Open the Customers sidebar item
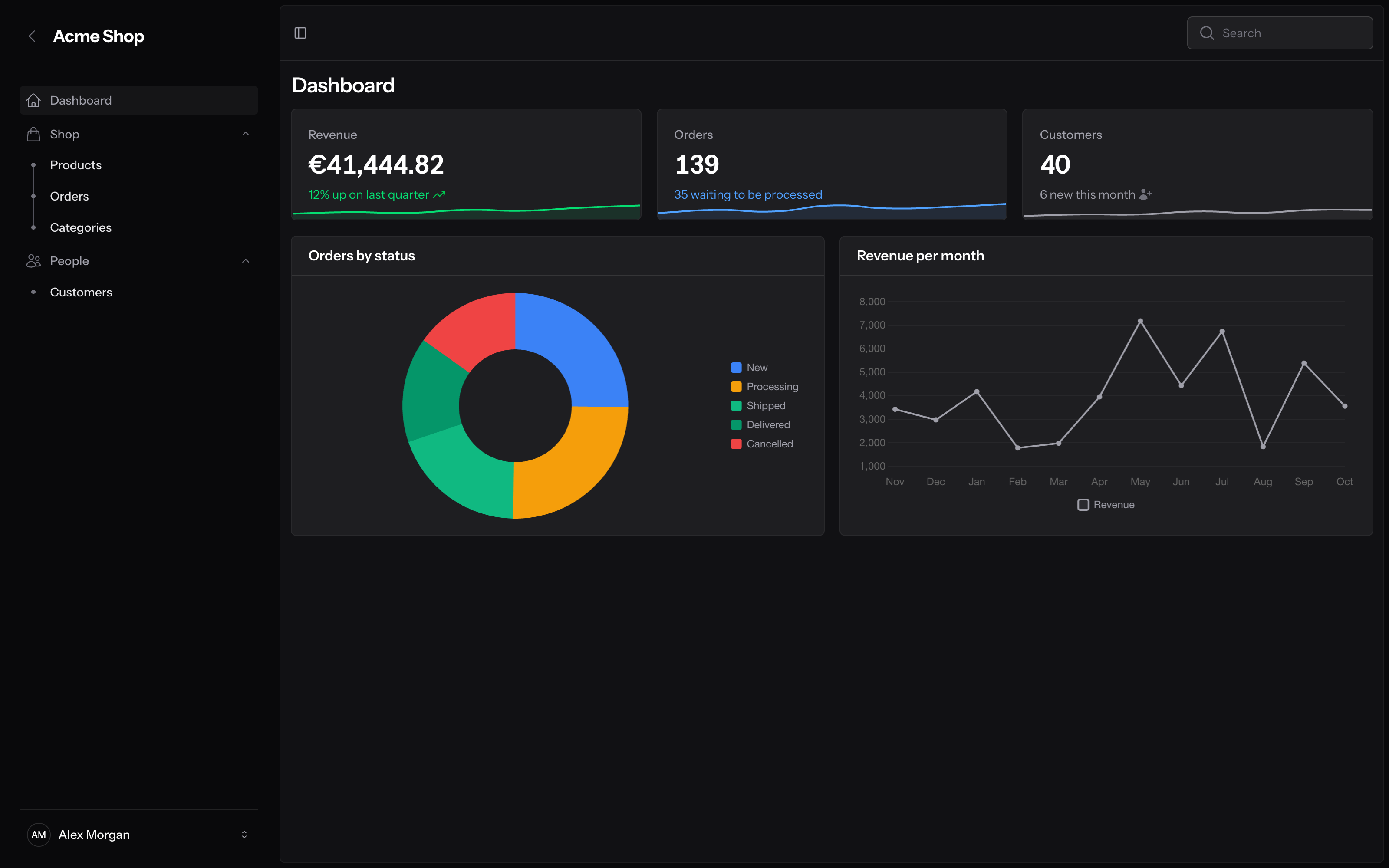 [x=81, y=292]
